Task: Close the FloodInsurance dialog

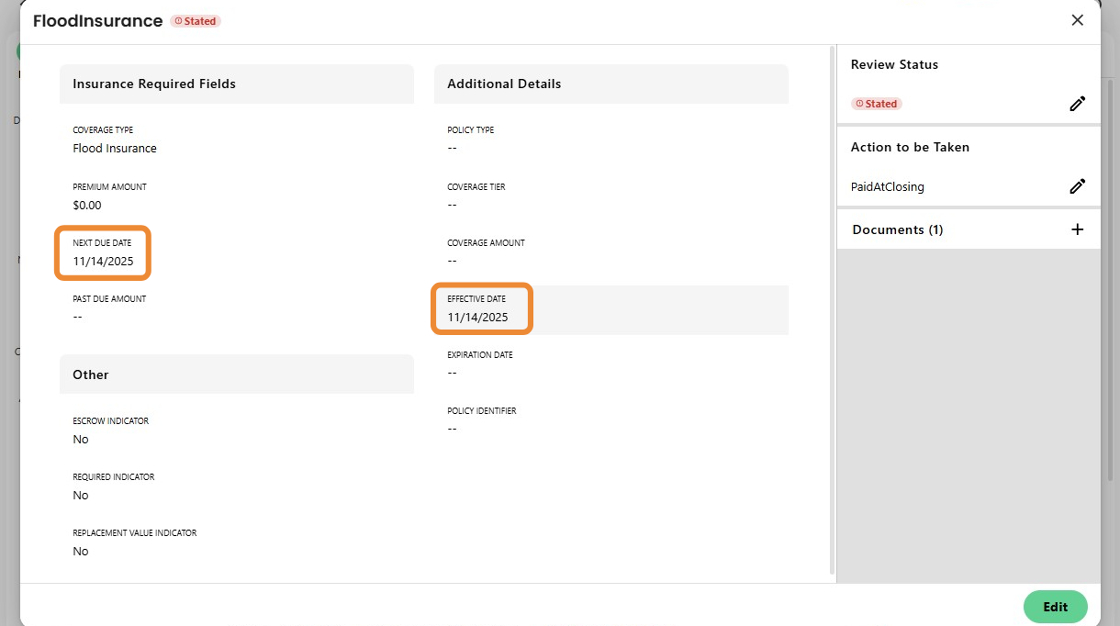Action: (1077, 20)
